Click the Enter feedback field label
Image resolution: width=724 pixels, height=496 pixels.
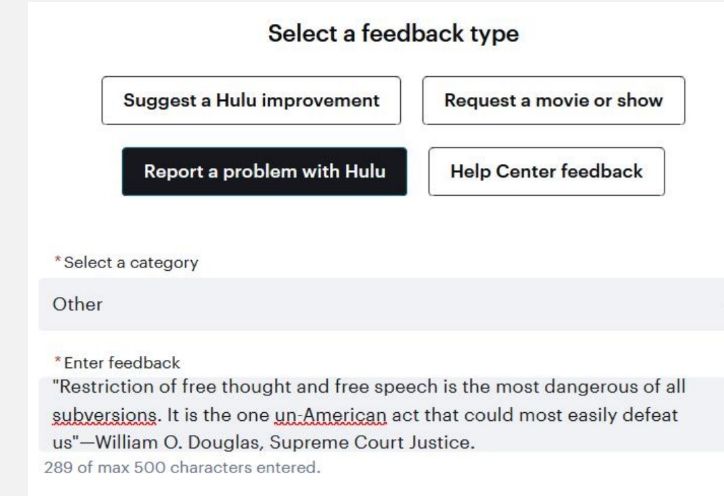[x=121, y=362]
